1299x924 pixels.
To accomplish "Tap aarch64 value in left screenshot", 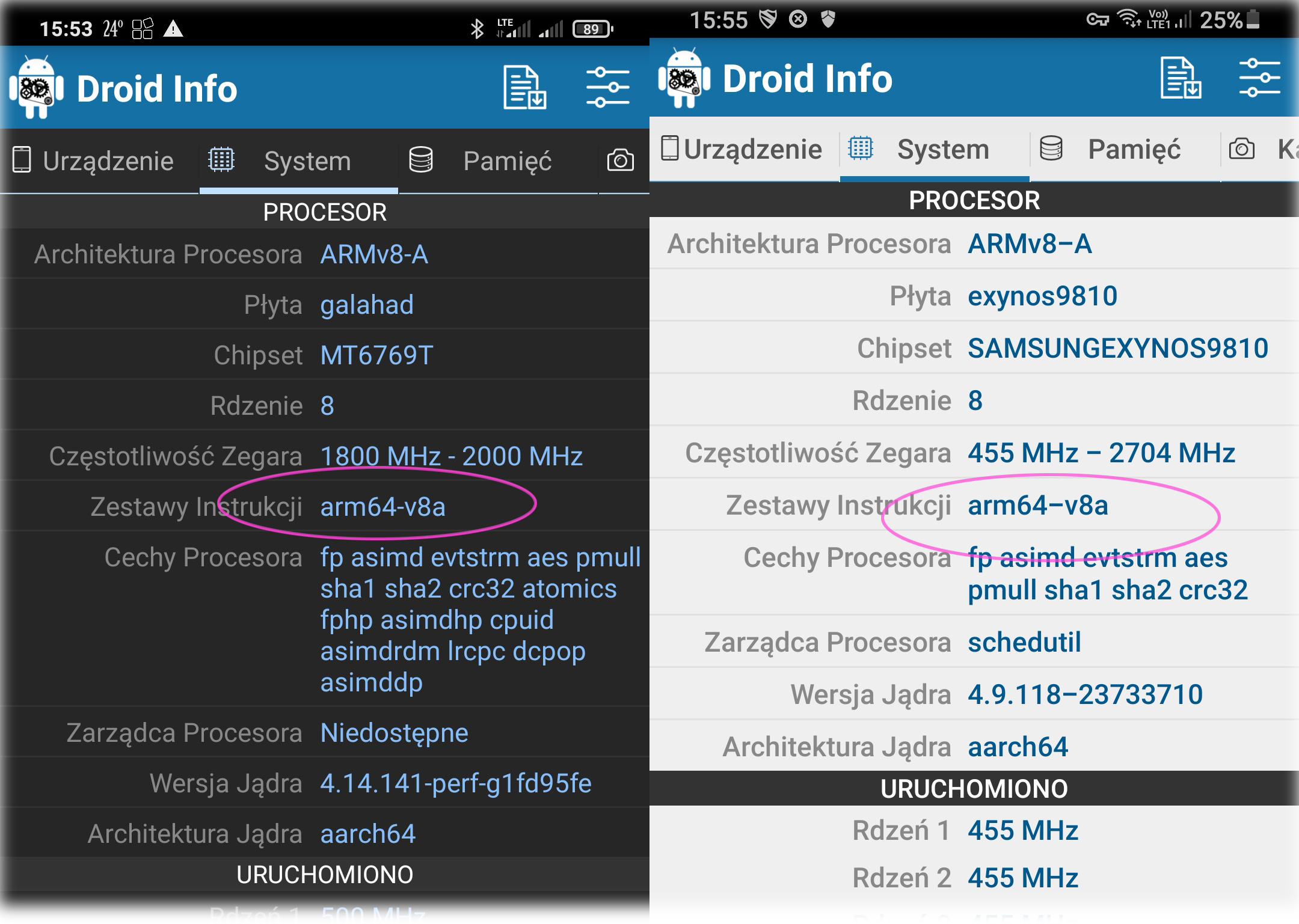I will point(368,834).
